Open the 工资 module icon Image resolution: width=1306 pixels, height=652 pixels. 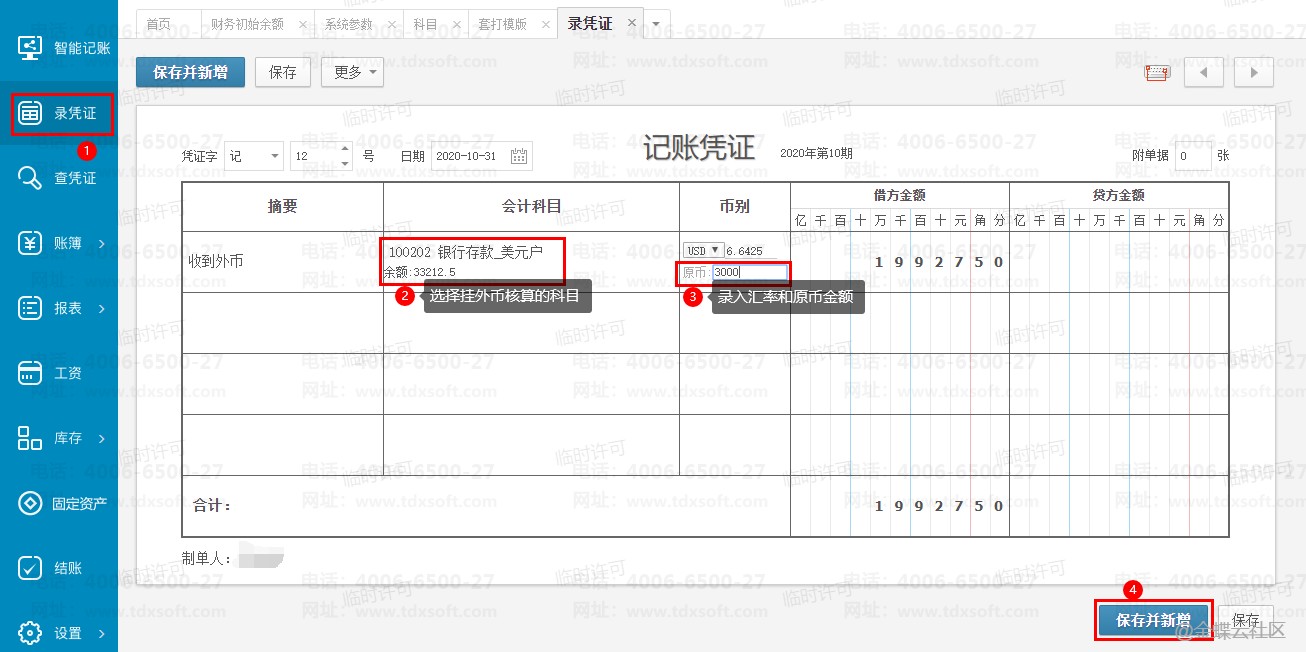click(x=29, y=373)
